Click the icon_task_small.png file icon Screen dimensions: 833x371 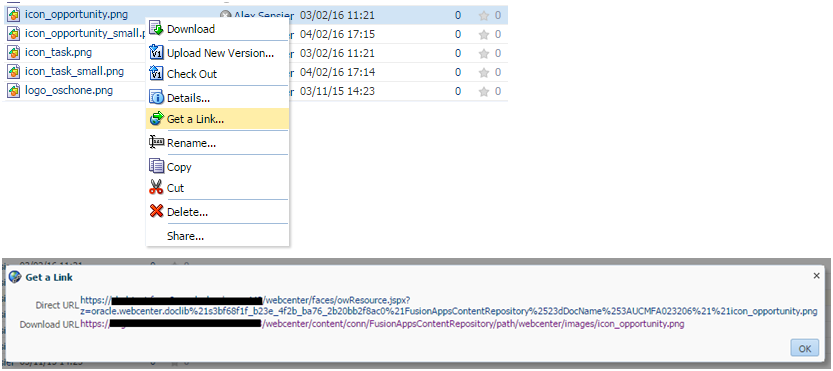pyautogui.click(x=14, y=72)
